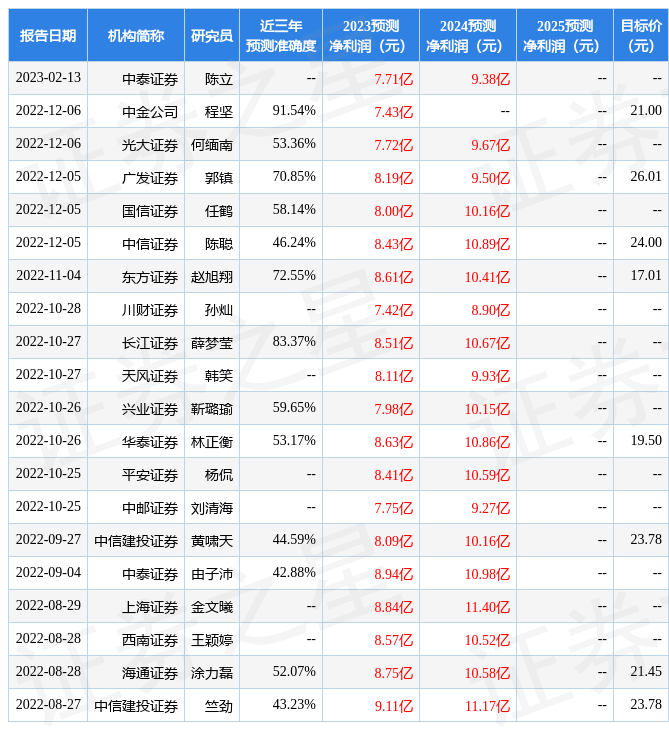Image resolution: width=669 pixels, height=730 pixels.
Task: Click the 报告日期 column header
Action: pos(48,35)
